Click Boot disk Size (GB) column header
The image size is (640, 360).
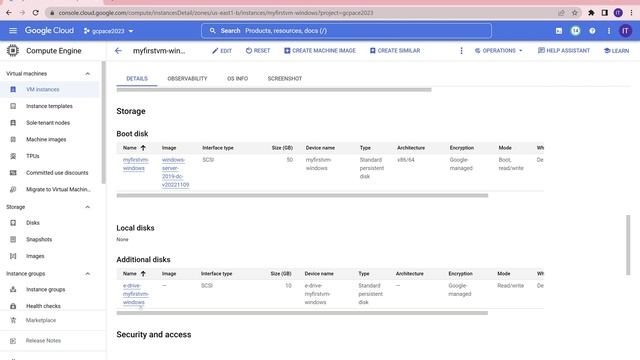[x=282, y=148]
